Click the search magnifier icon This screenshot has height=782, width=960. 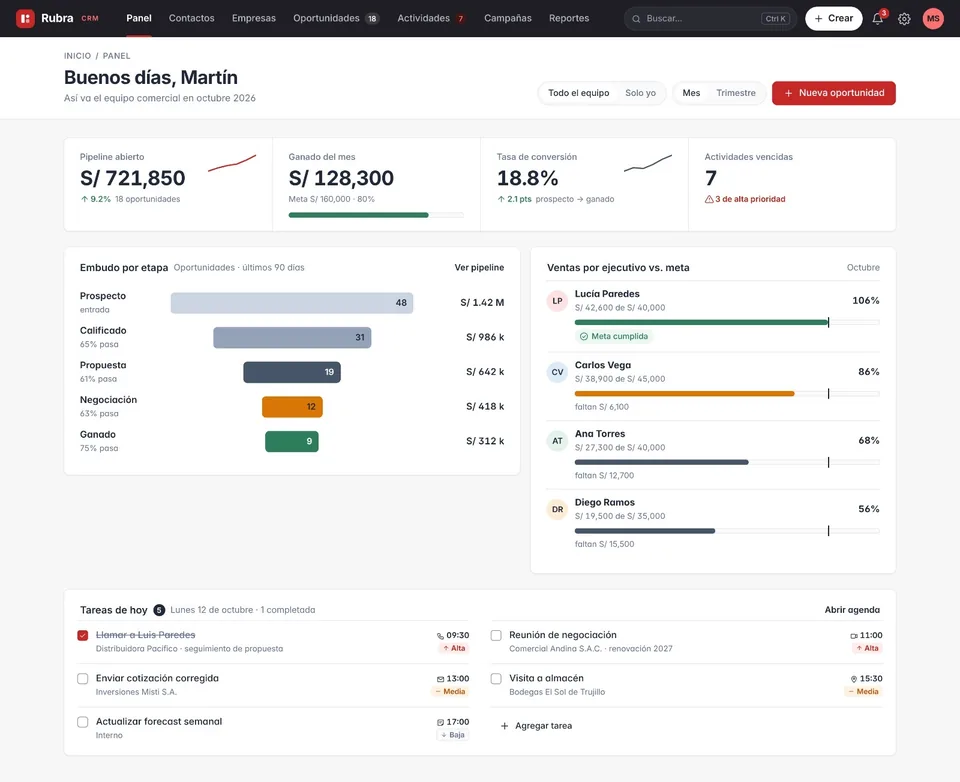[x=636, y=19]
